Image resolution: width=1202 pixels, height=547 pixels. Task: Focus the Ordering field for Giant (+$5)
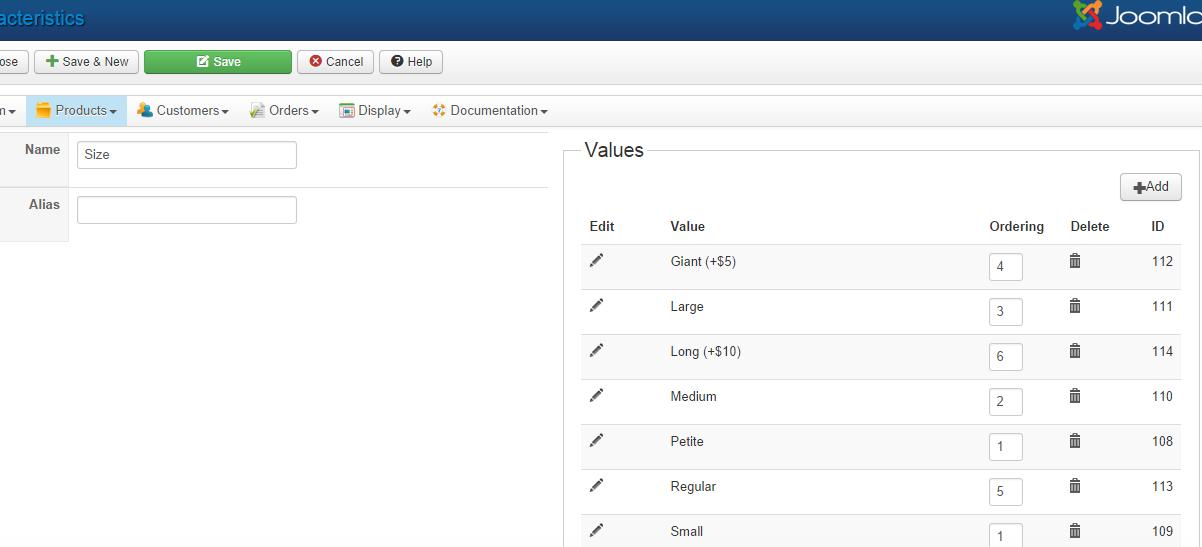pos(1005,267)
